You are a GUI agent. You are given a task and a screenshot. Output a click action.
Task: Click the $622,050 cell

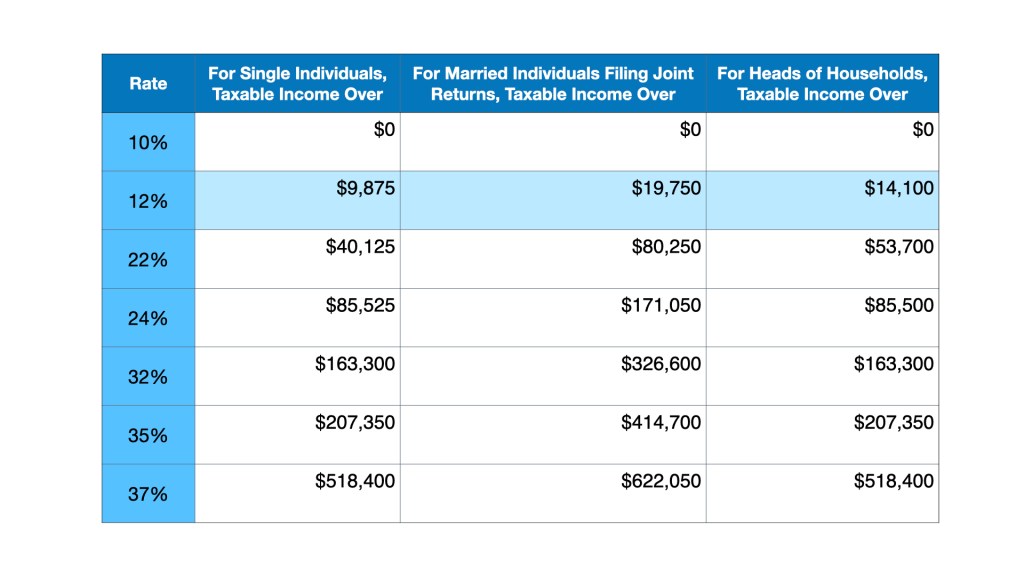point(657,481)
